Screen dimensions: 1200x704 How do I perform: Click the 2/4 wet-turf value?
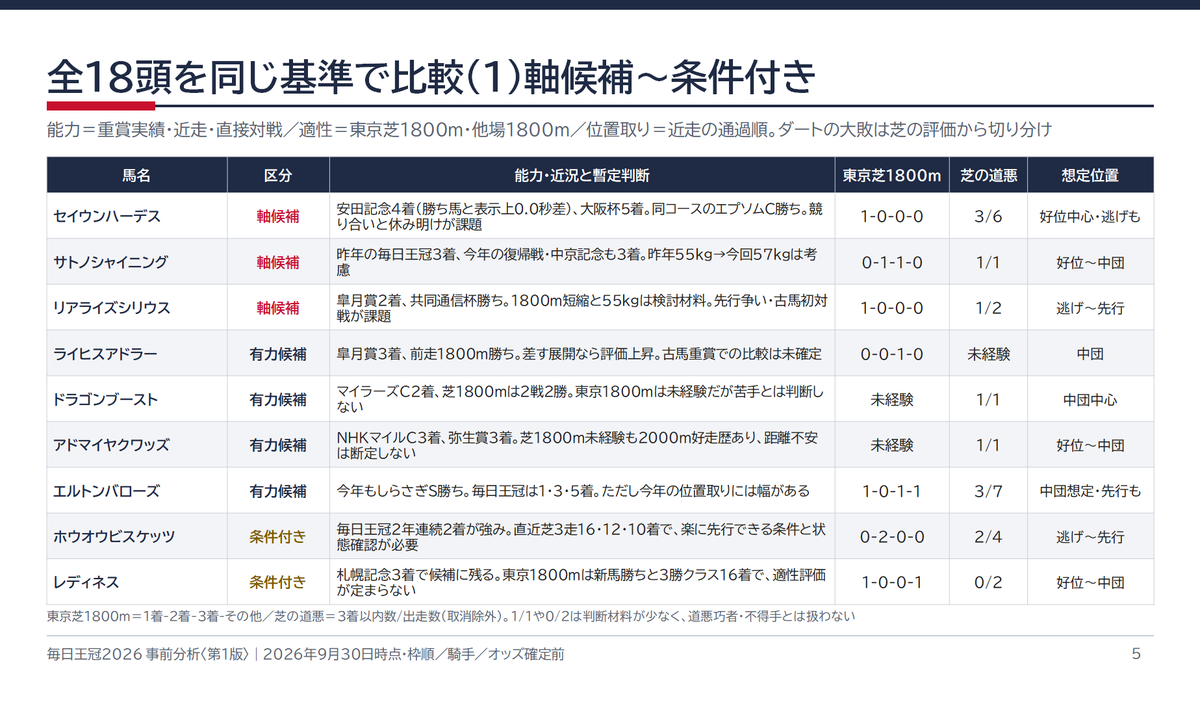[988, 536]
